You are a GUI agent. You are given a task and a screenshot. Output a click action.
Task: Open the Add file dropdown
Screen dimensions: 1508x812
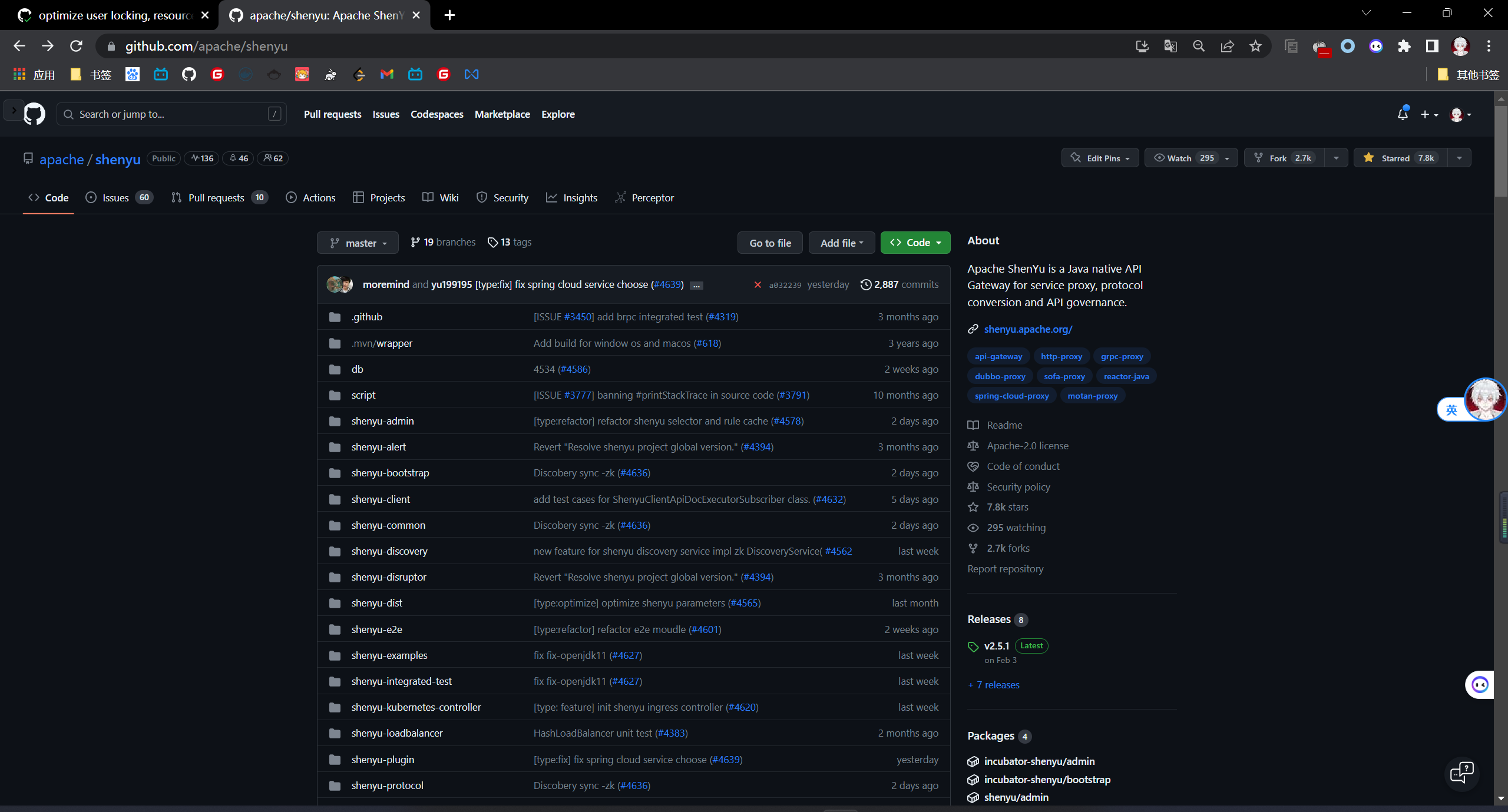[841, 243]
